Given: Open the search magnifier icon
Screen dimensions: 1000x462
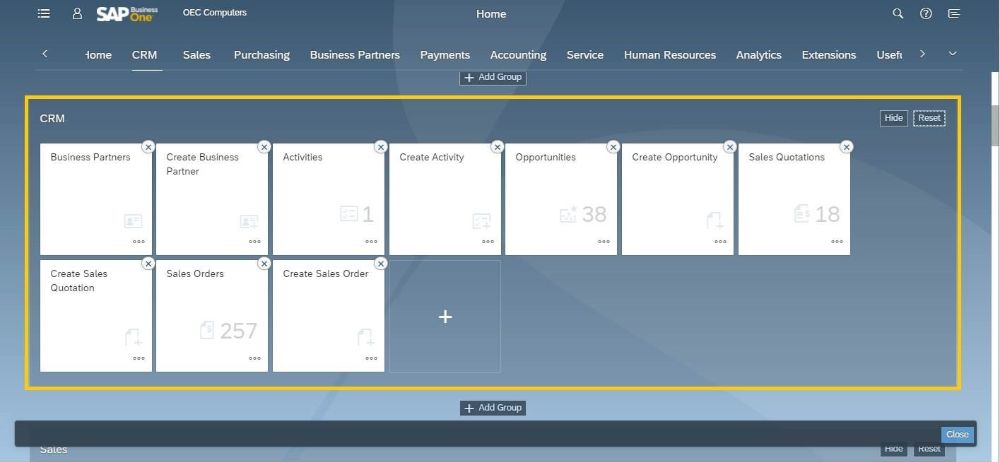Looking at the screenshot, I should tap(898, 13).
